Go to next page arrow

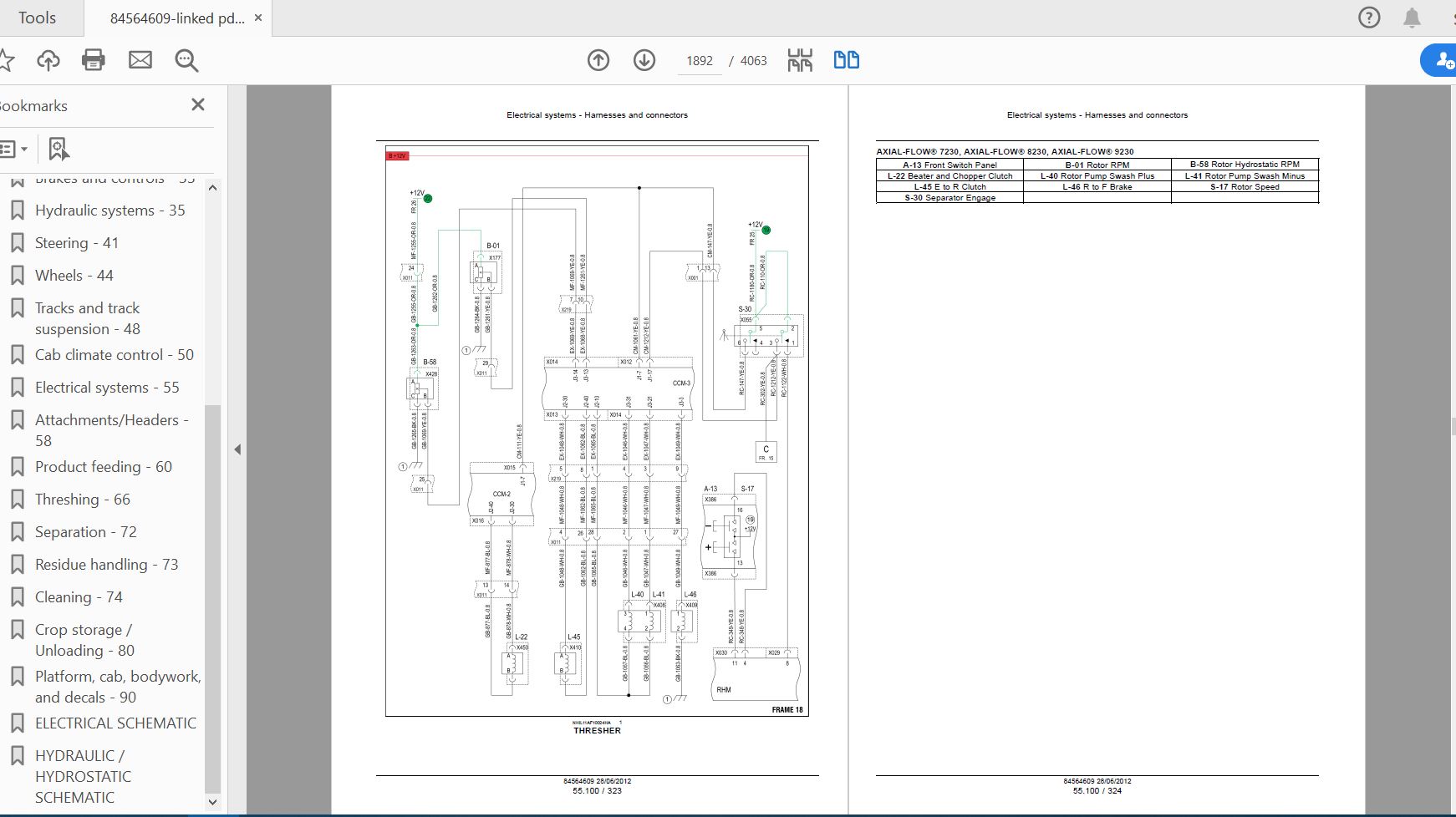pos(644,60)
